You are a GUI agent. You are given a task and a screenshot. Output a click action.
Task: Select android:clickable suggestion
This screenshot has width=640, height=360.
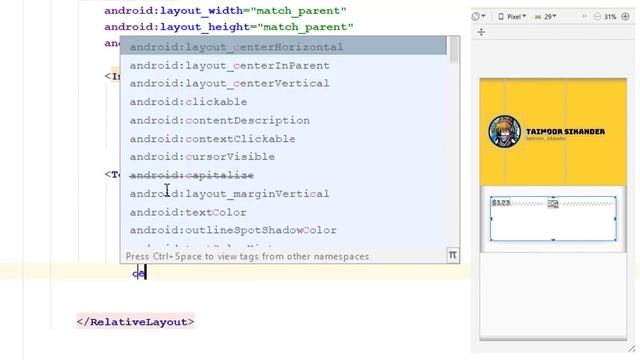[x=283, y=102]
